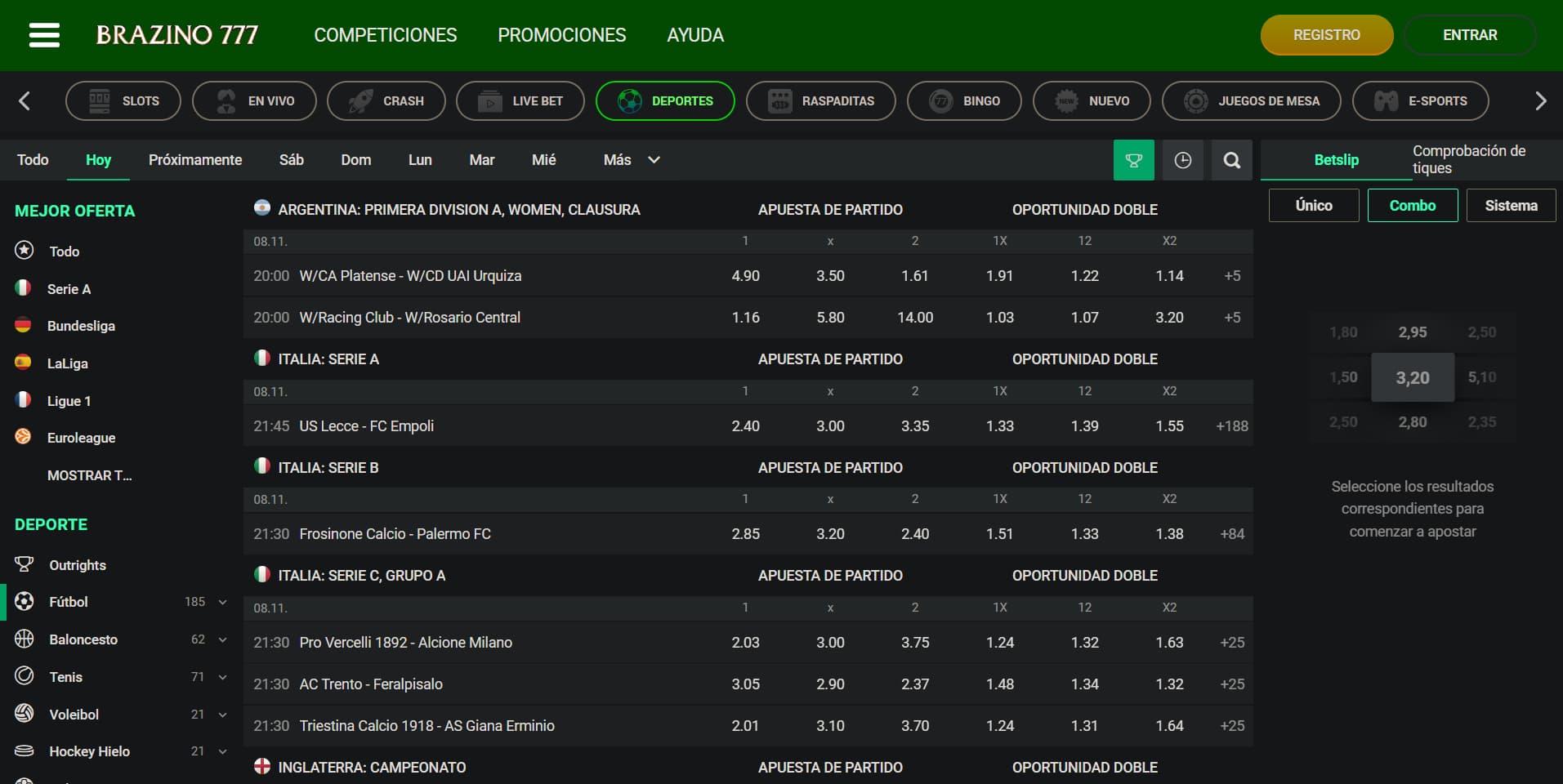This screenshot has height=784, width=1563.
Task: Click the 3,20 odds value in the betslip
Action: click(1413, 377)
